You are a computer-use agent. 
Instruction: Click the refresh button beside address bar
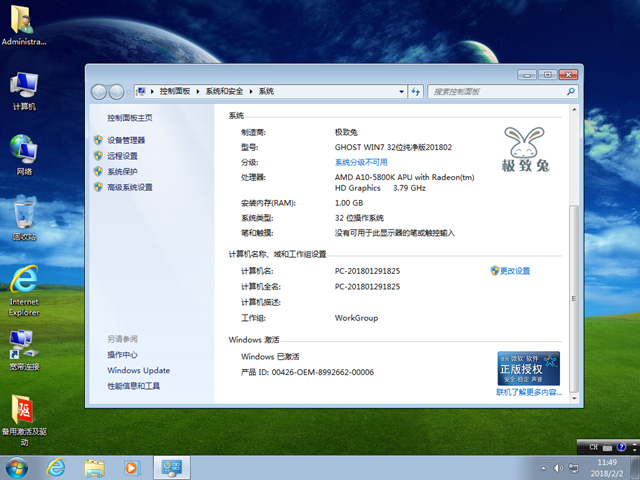click(x=416, y=91)
